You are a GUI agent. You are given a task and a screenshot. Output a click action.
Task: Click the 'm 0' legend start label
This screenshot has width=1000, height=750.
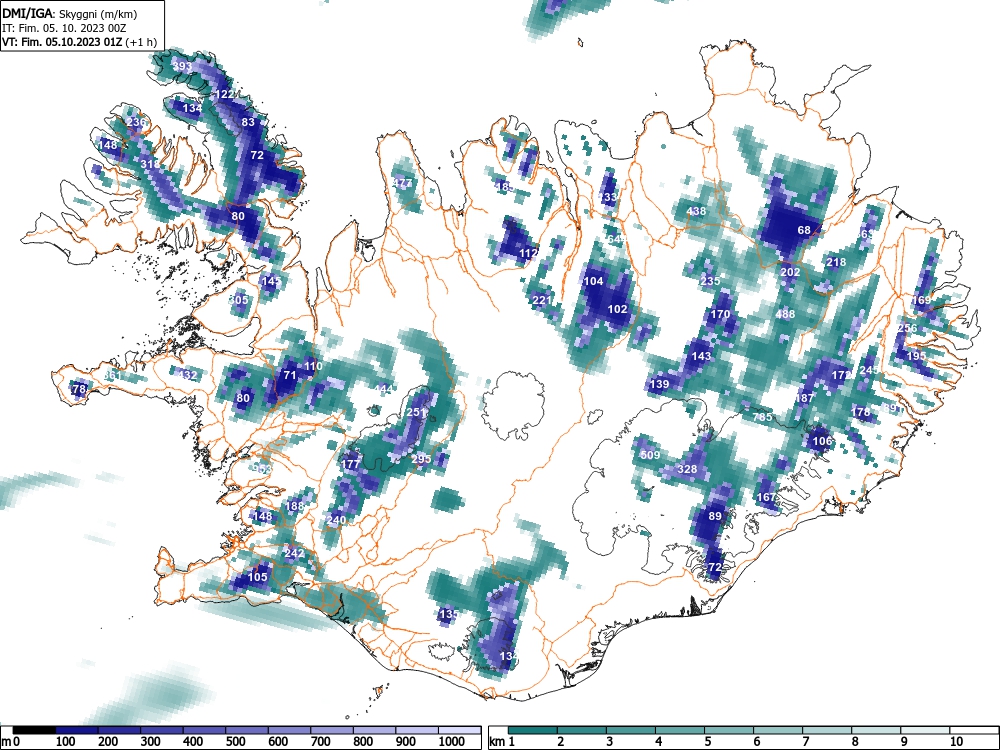pyautogui.click(x=11, y=741)
